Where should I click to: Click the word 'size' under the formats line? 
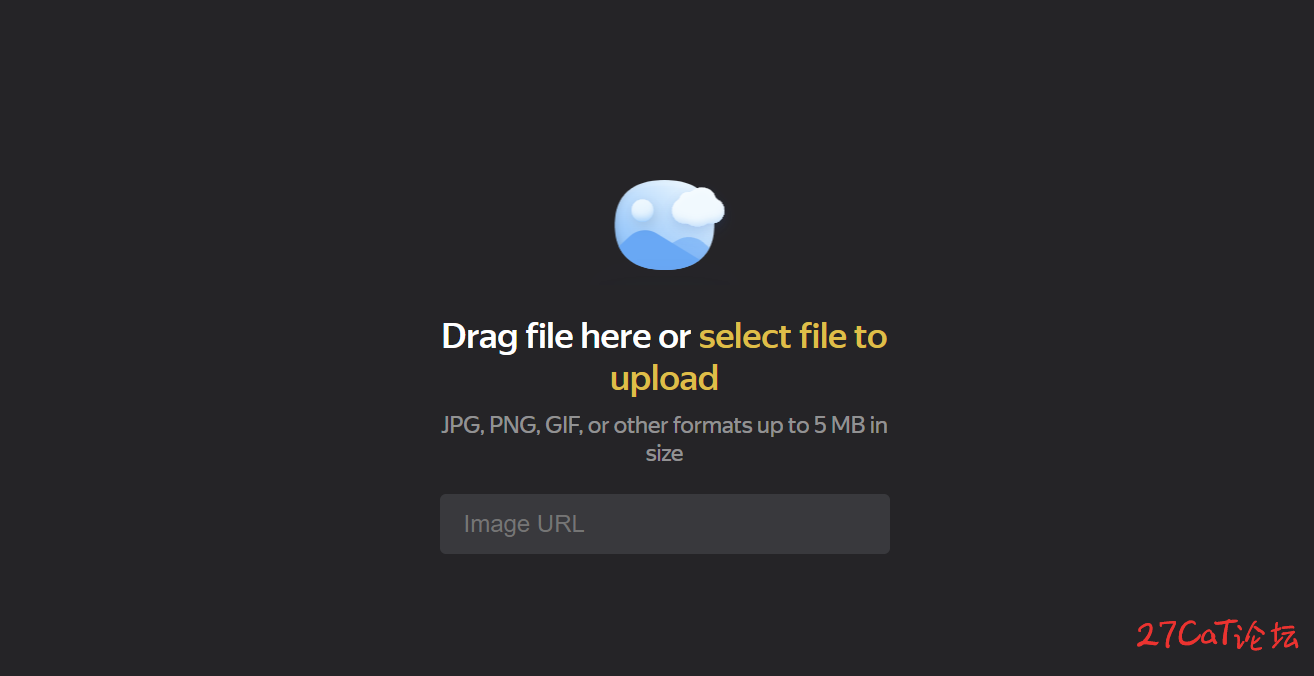click(664, 453)
